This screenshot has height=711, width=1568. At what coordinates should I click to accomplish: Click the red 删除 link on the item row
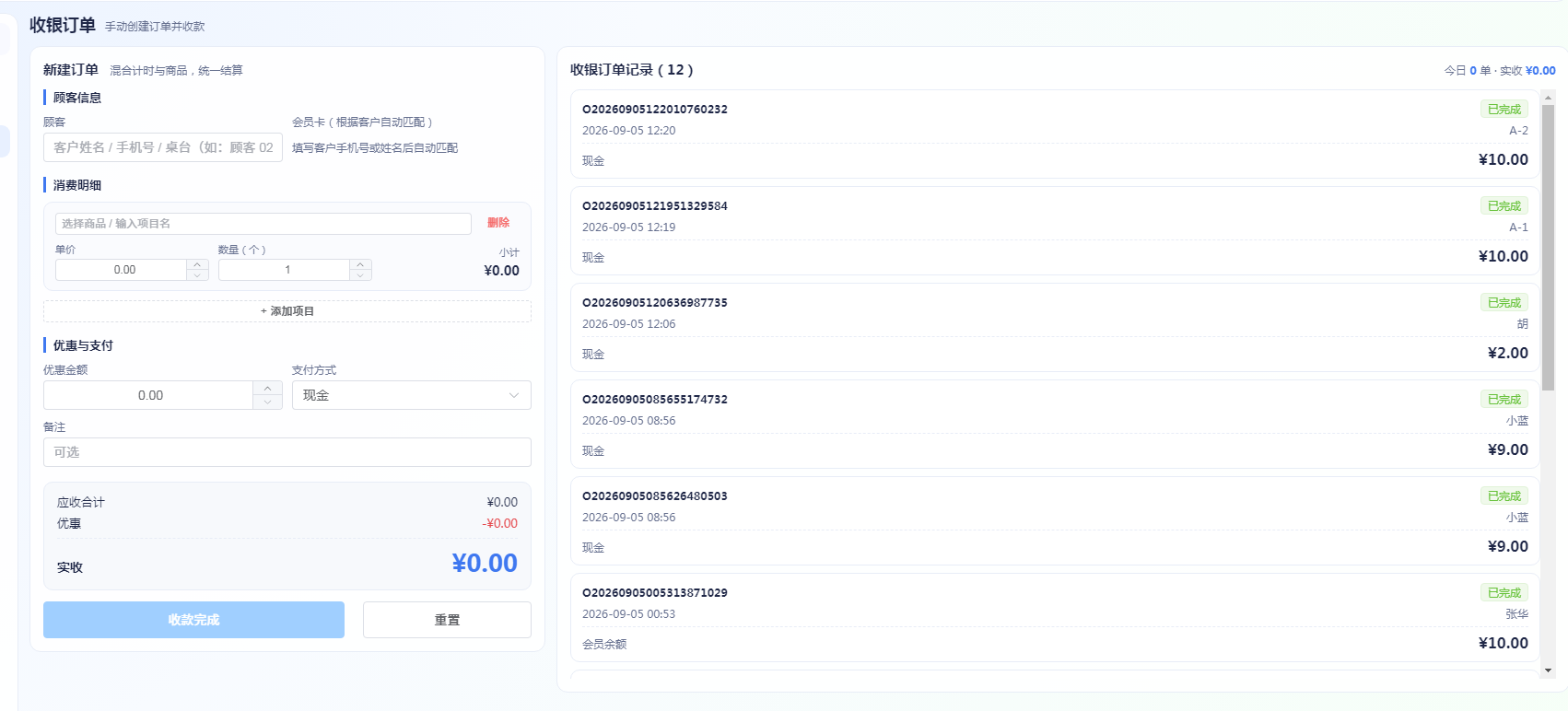498,223
